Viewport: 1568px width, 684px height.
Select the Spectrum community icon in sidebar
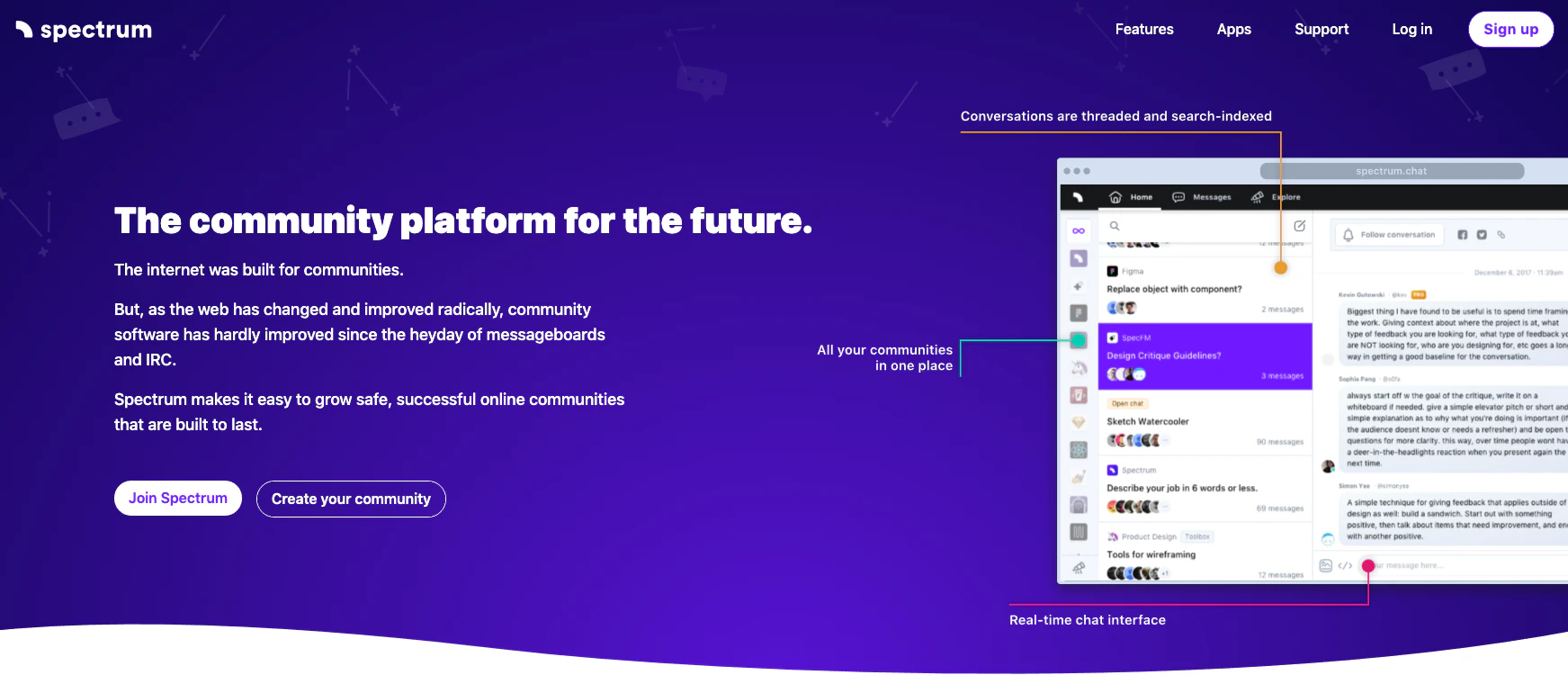pos(1079,258)
